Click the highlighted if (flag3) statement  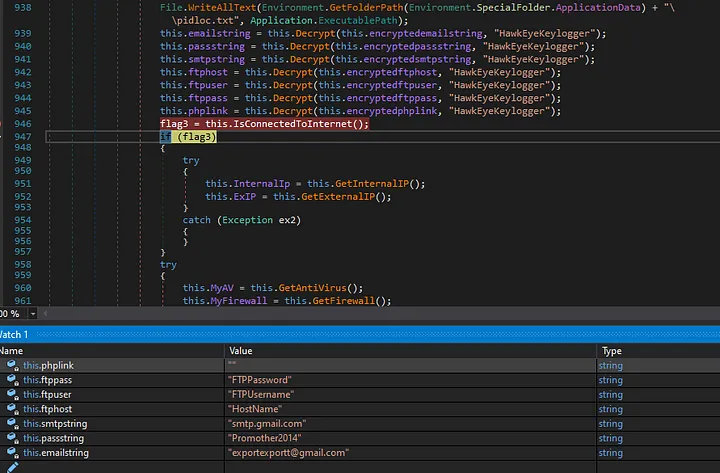[188, 136]
